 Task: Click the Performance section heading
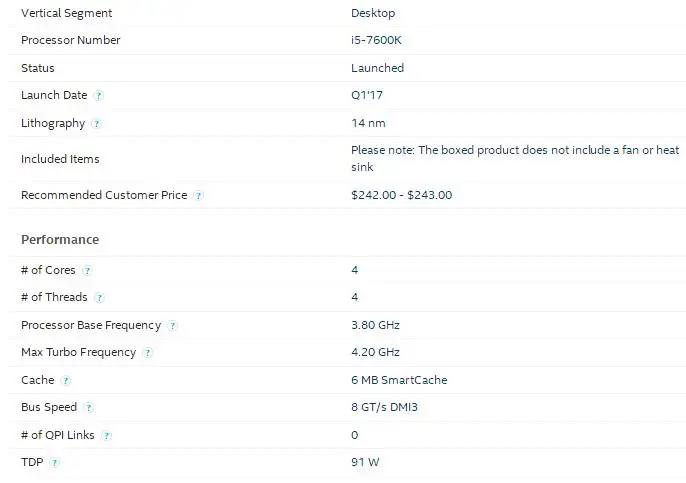(60, 239)
